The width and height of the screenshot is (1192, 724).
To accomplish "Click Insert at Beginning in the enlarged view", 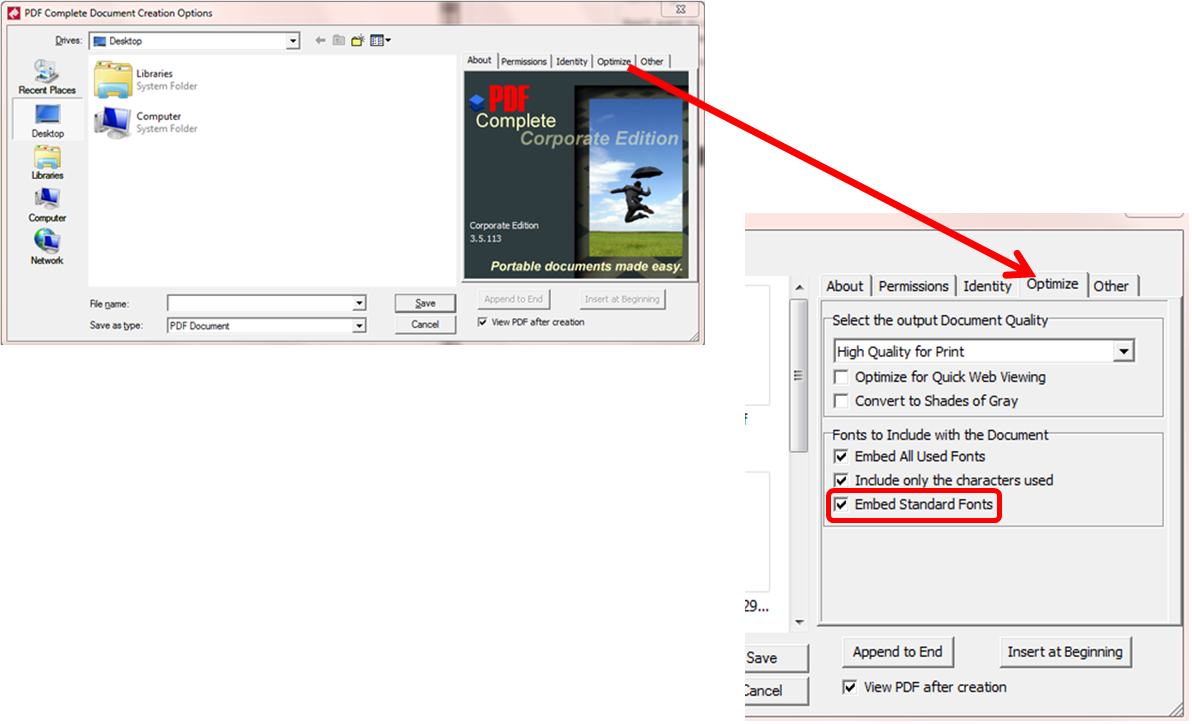I will (1065, 653).
